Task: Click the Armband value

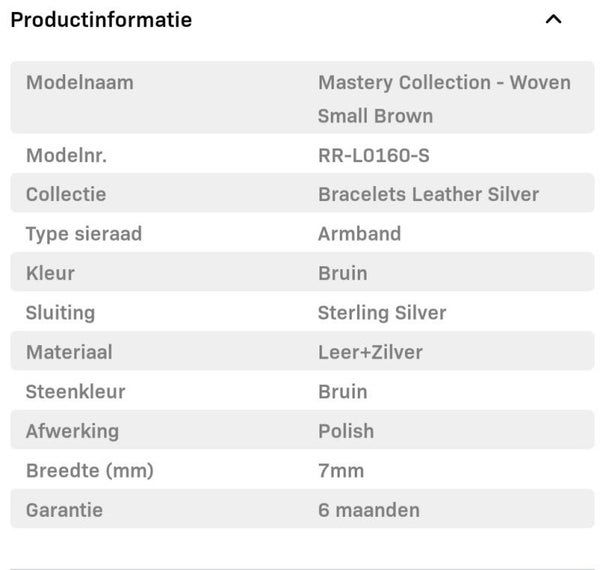Action: 359,234
